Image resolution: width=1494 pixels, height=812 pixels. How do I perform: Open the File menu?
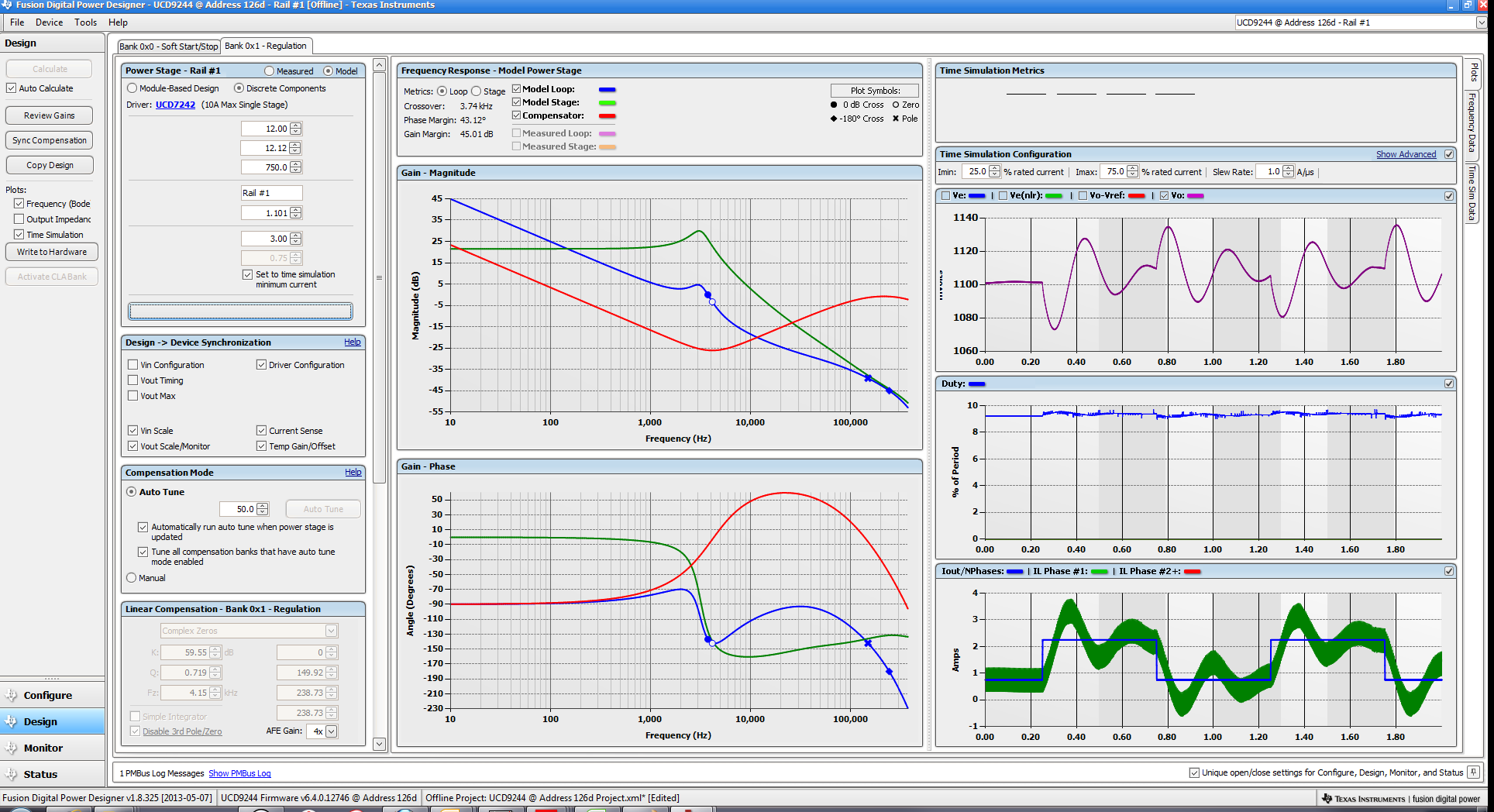[17, 22]
